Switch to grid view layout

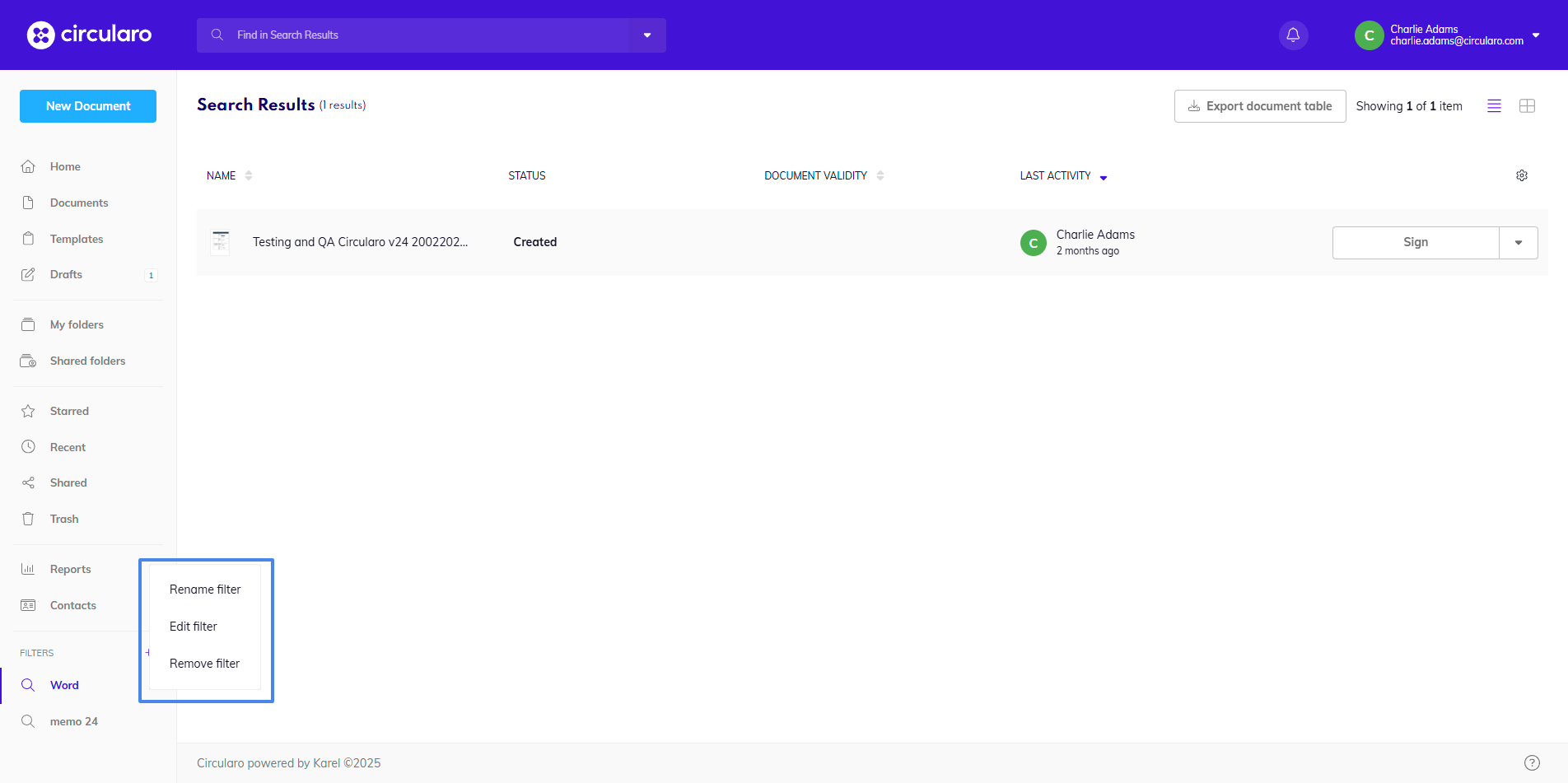point(1527,106)
